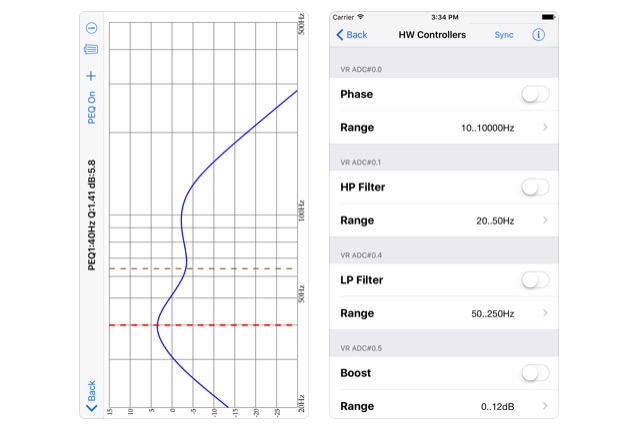Toggle the Phase switch
Viewport: 640px width, 431px height.
[x=535, y=94]
